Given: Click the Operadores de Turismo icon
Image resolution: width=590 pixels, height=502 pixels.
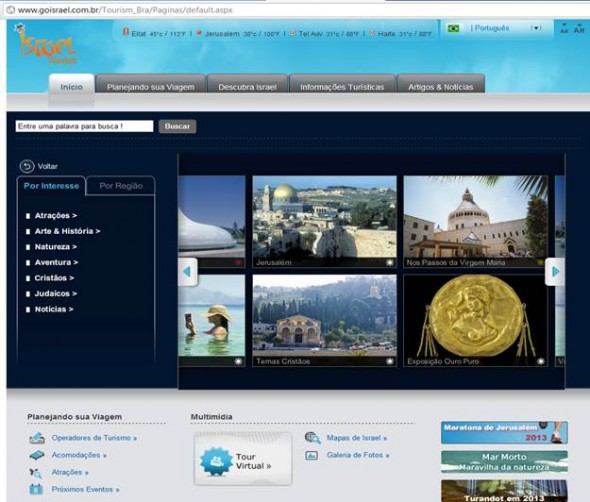Looking at the screenshot, I should (37, 438).
